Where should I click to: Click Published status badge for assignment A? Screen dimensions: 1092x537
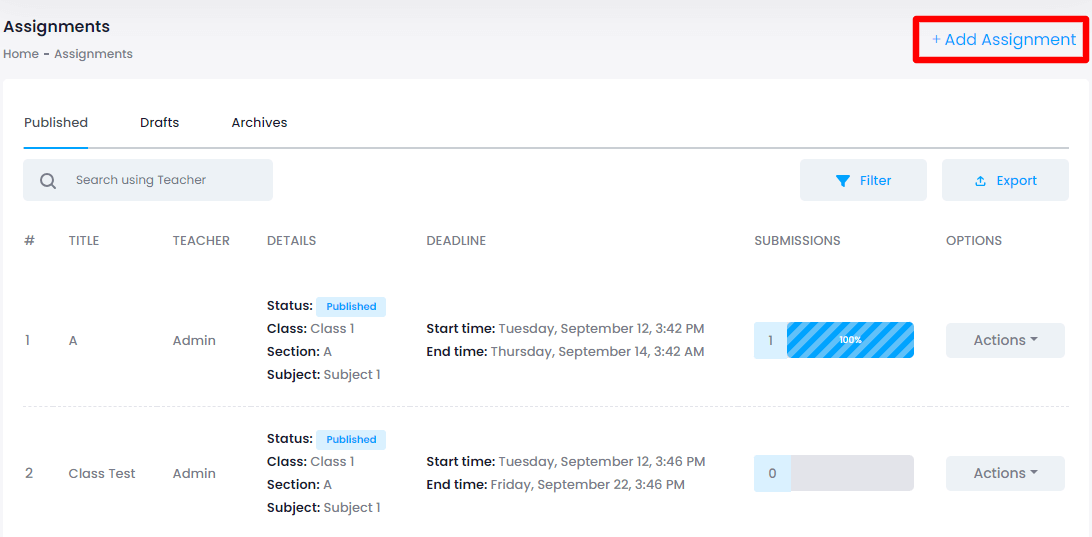pyautogui.click(x=351, y=307)
